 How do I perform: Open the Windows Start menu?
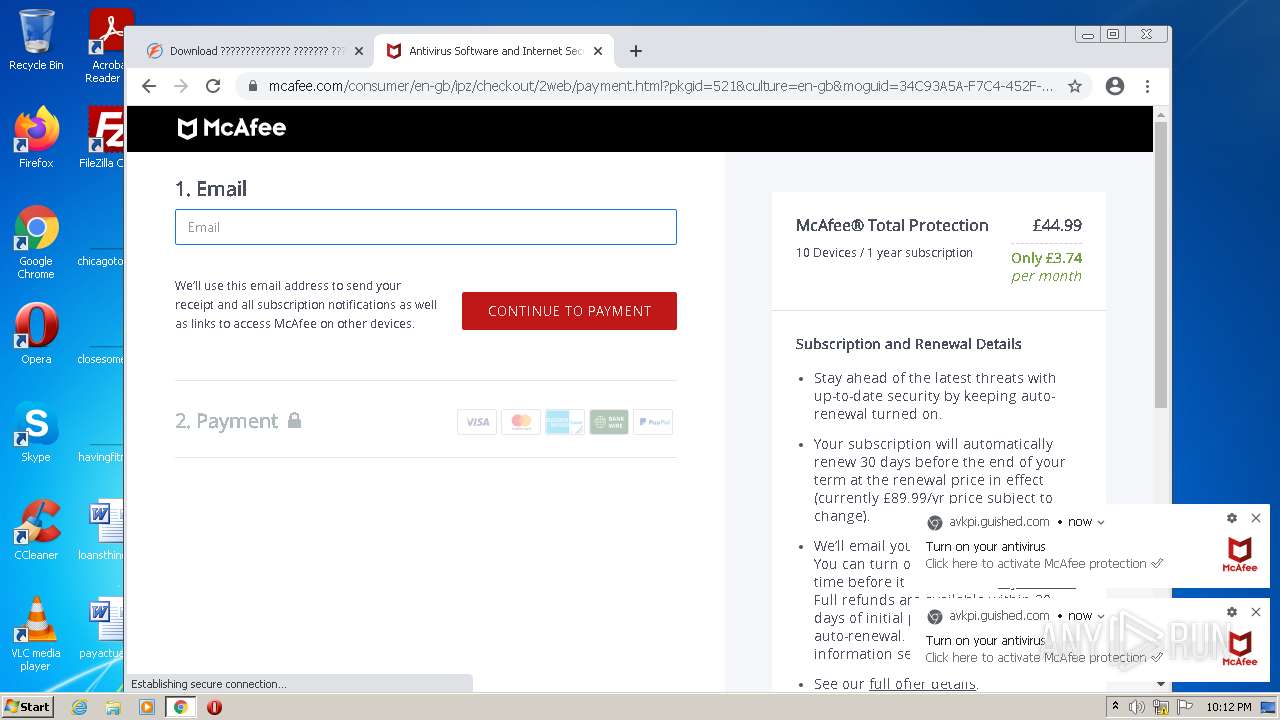tap(28, 706)
